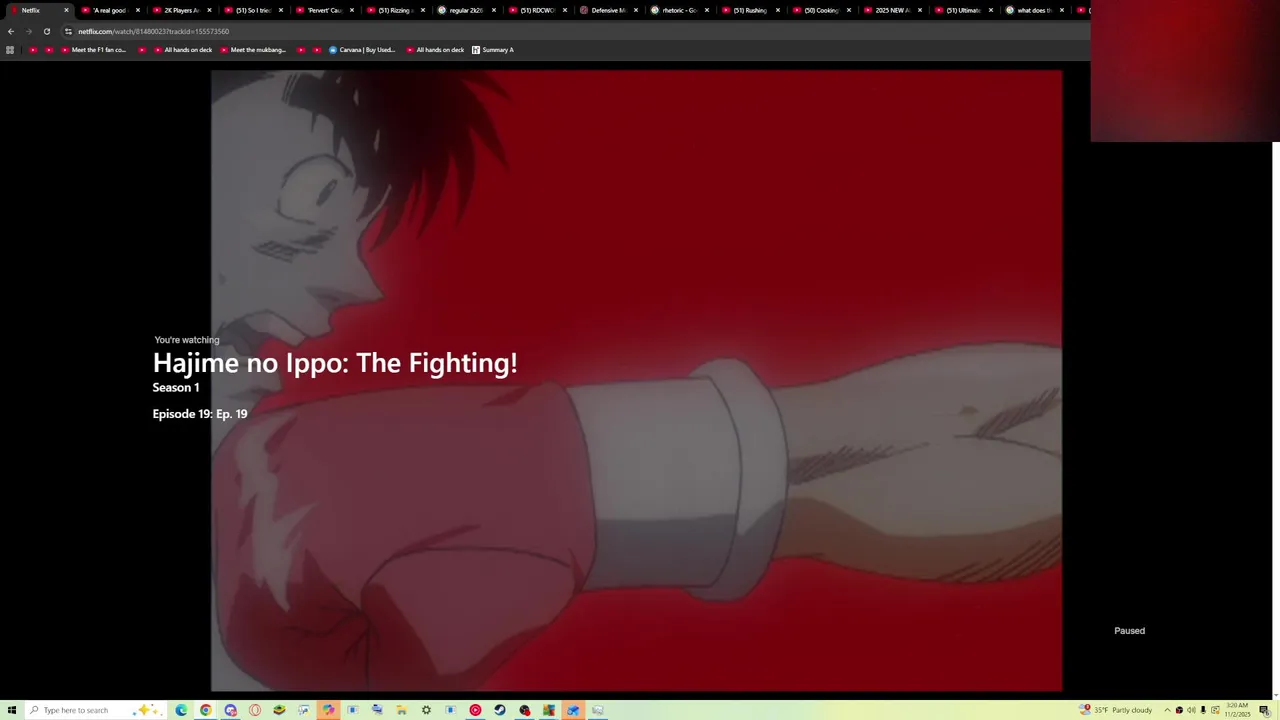Close the '(50) Cooking' tab
The height and width of the screenshot is (720, 1280).
[x=848, y=10]
